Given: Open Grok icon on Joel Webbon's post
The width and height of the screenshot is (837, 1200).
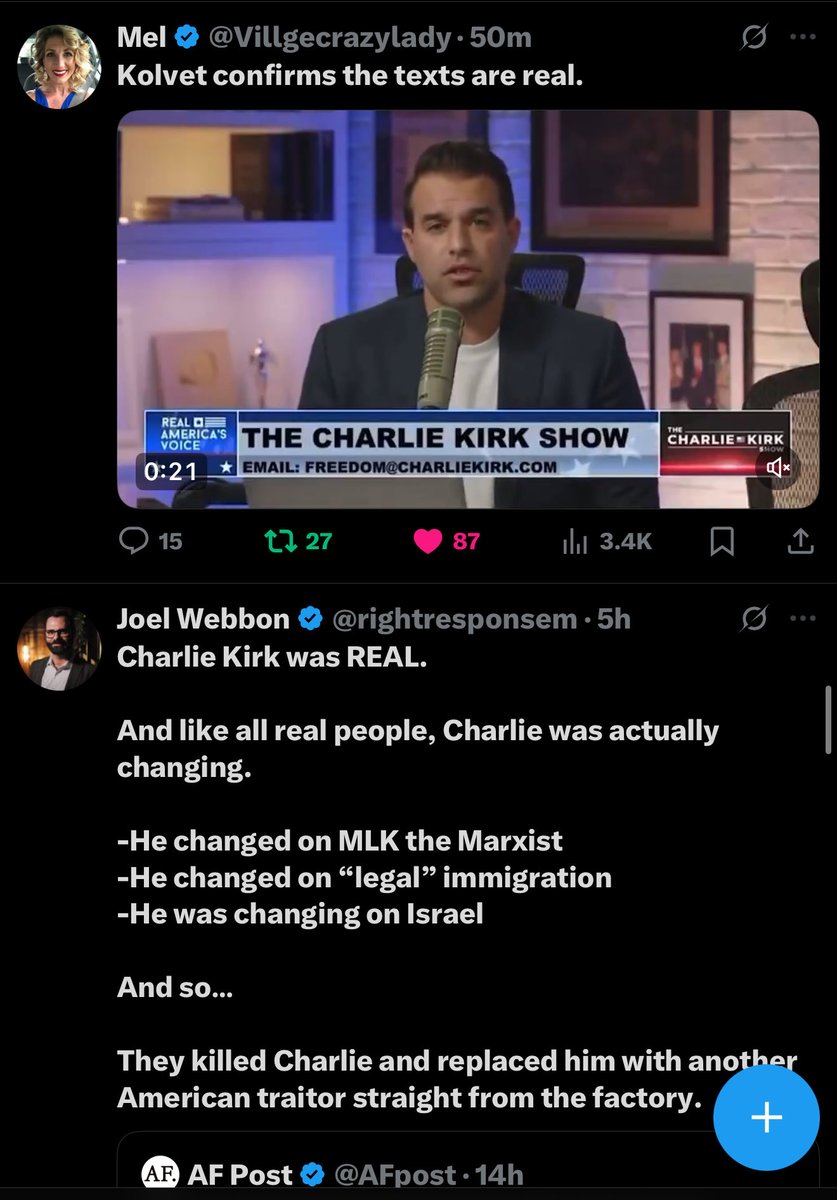Looking at the screenshot, I should (753, 620).
